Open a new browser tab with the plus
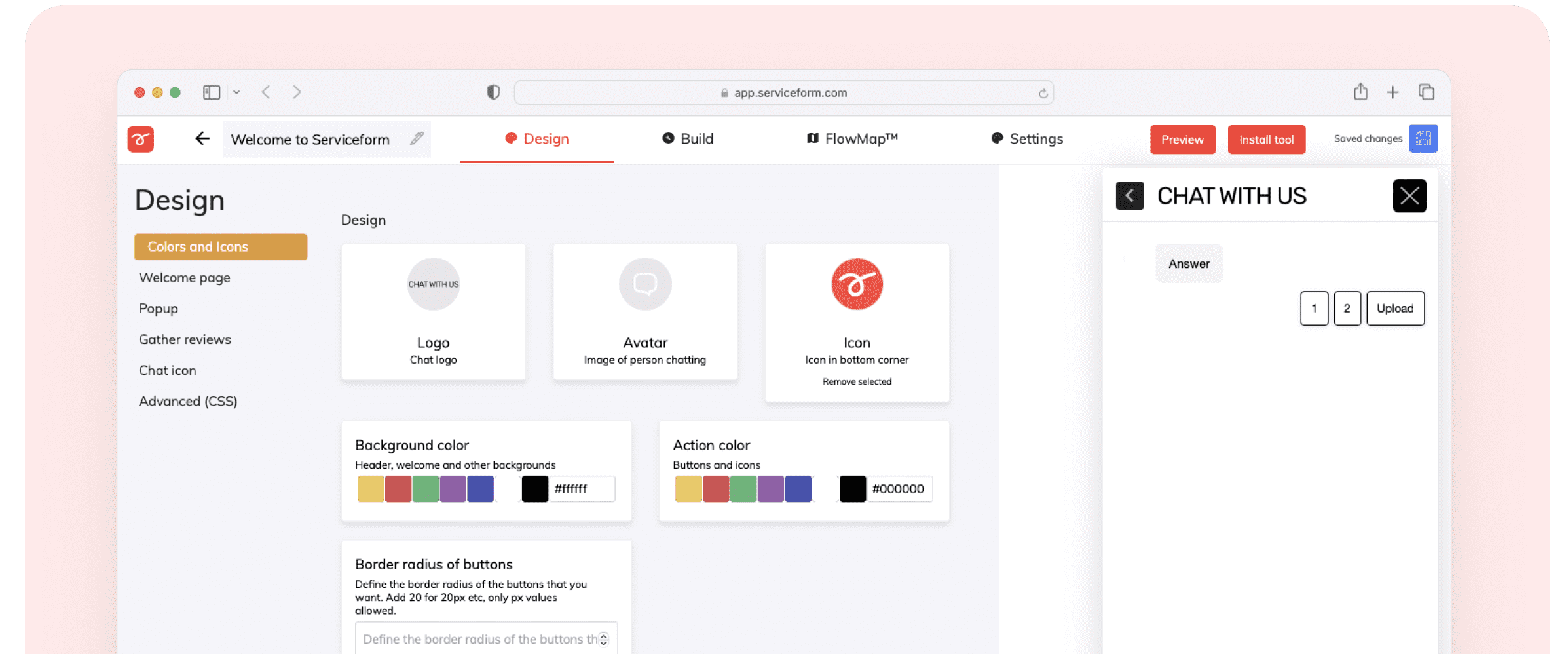This screenshot has height=654, width=1568. tap(1392, 92)
